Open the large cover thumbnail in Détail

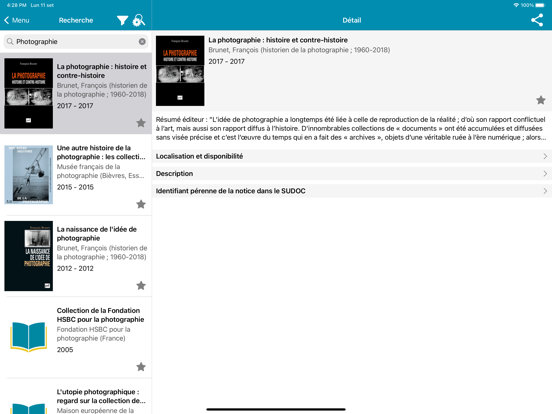point(180,70)
